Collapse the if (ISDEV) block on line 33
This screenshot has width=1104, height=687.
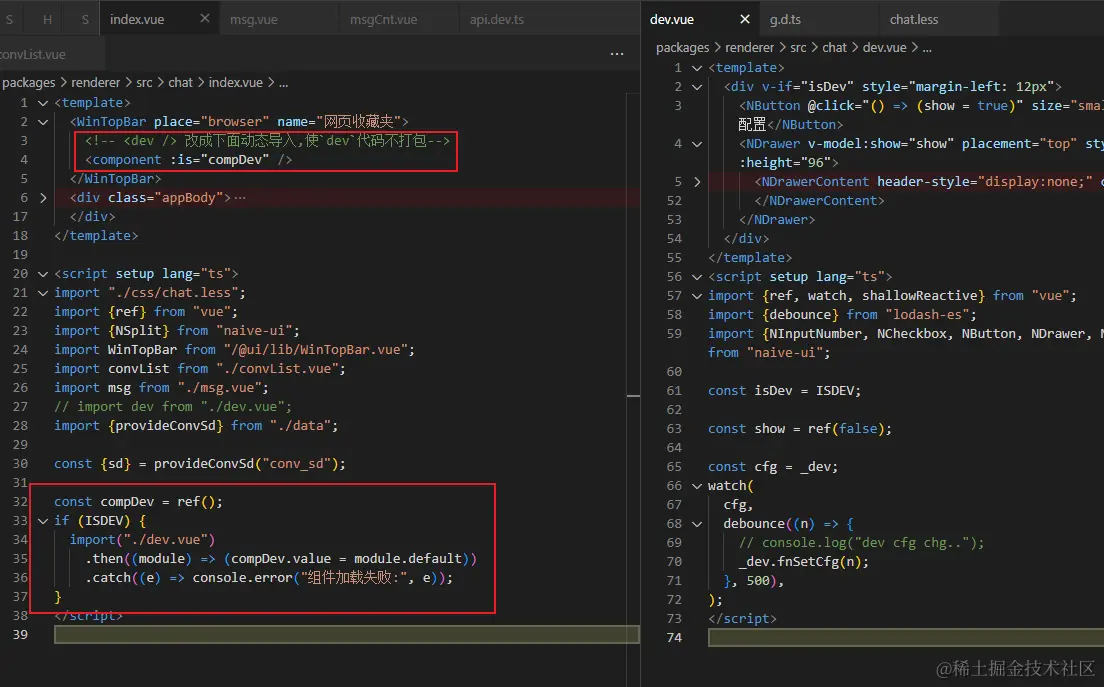pyautogui.click(x=43, y=521)
